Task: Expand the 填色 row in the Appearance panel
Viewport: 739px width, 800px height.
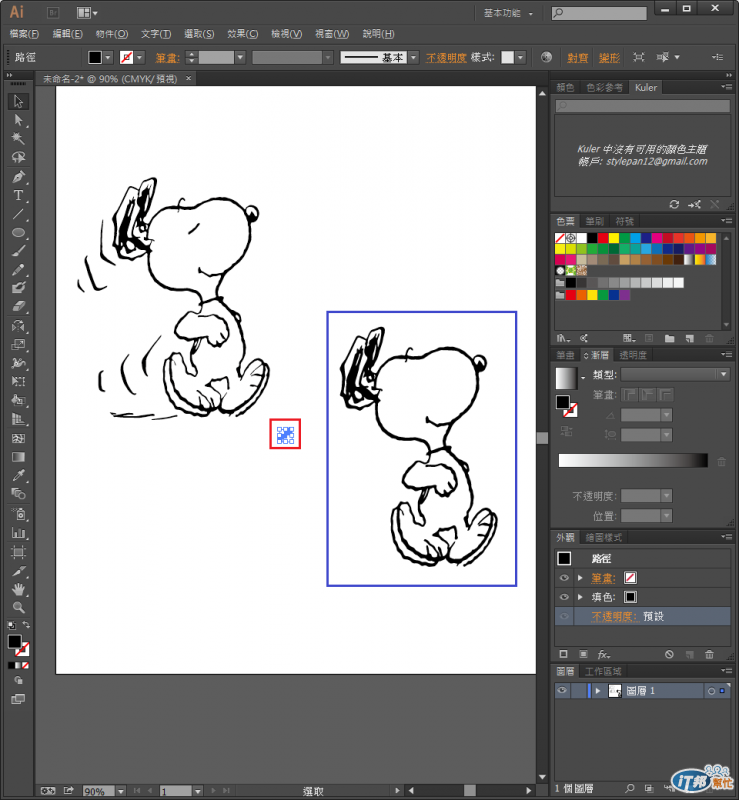Action: coord(580,597)
